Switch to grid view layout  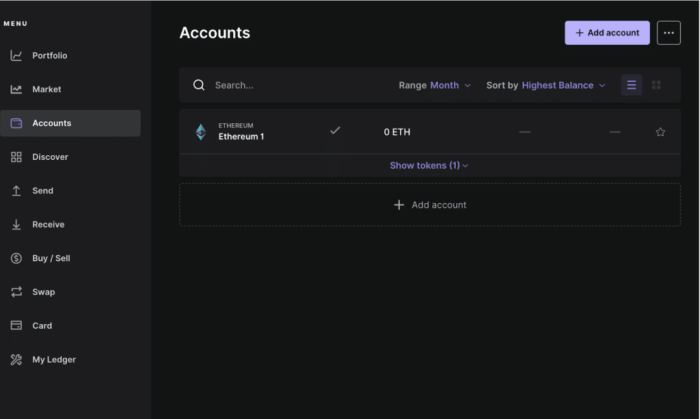(x=656, y=85)
